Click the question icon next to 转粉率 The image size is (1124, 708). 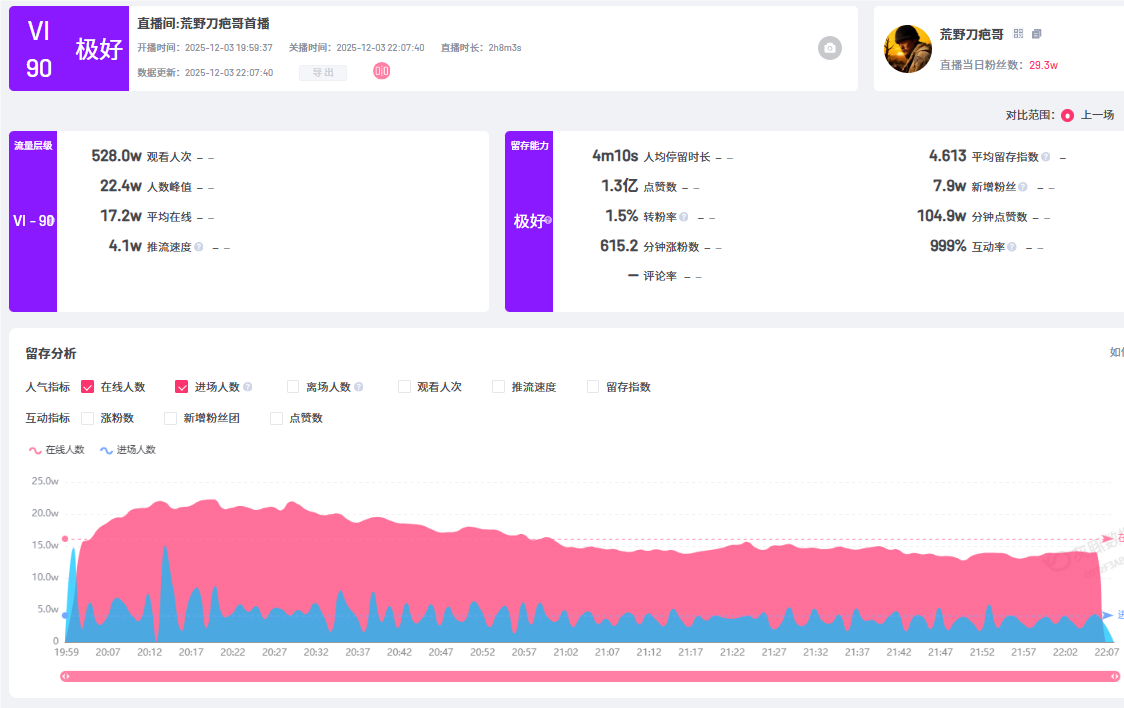(x=684, y=217)
